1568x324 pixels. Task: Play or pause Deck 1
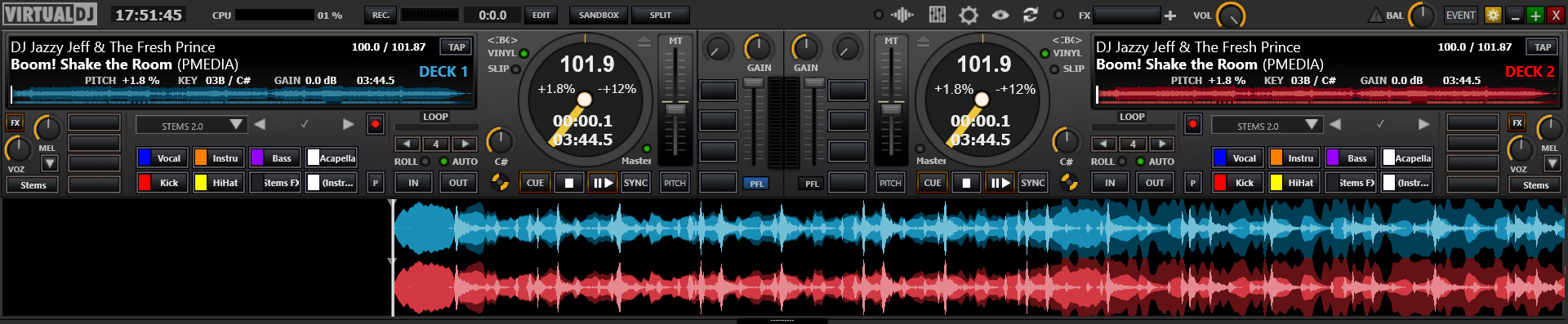click(x=603, y=183)
